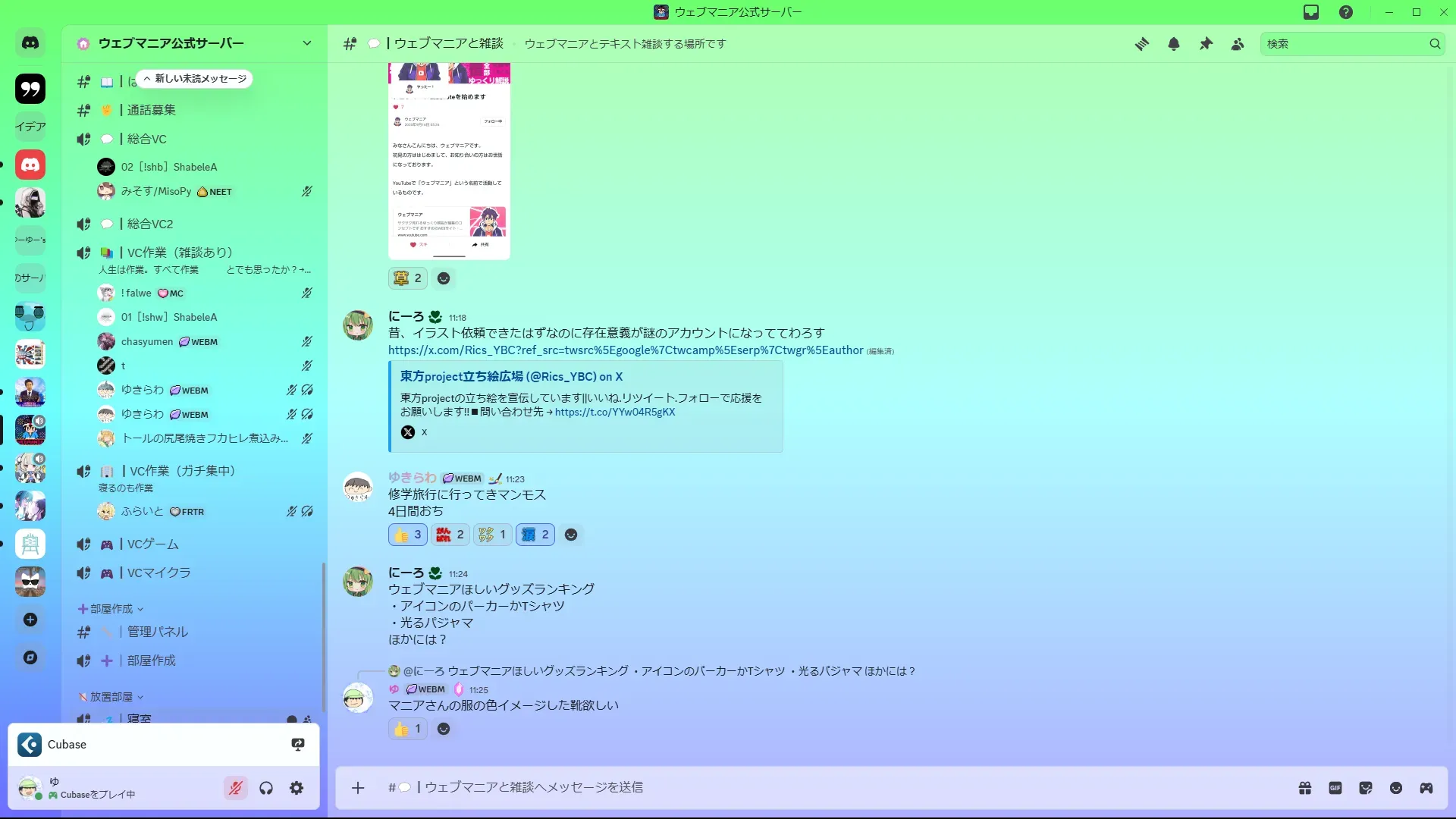
Task: Open the x.com Rics_YBC link
Action: [x=625, y=350]
